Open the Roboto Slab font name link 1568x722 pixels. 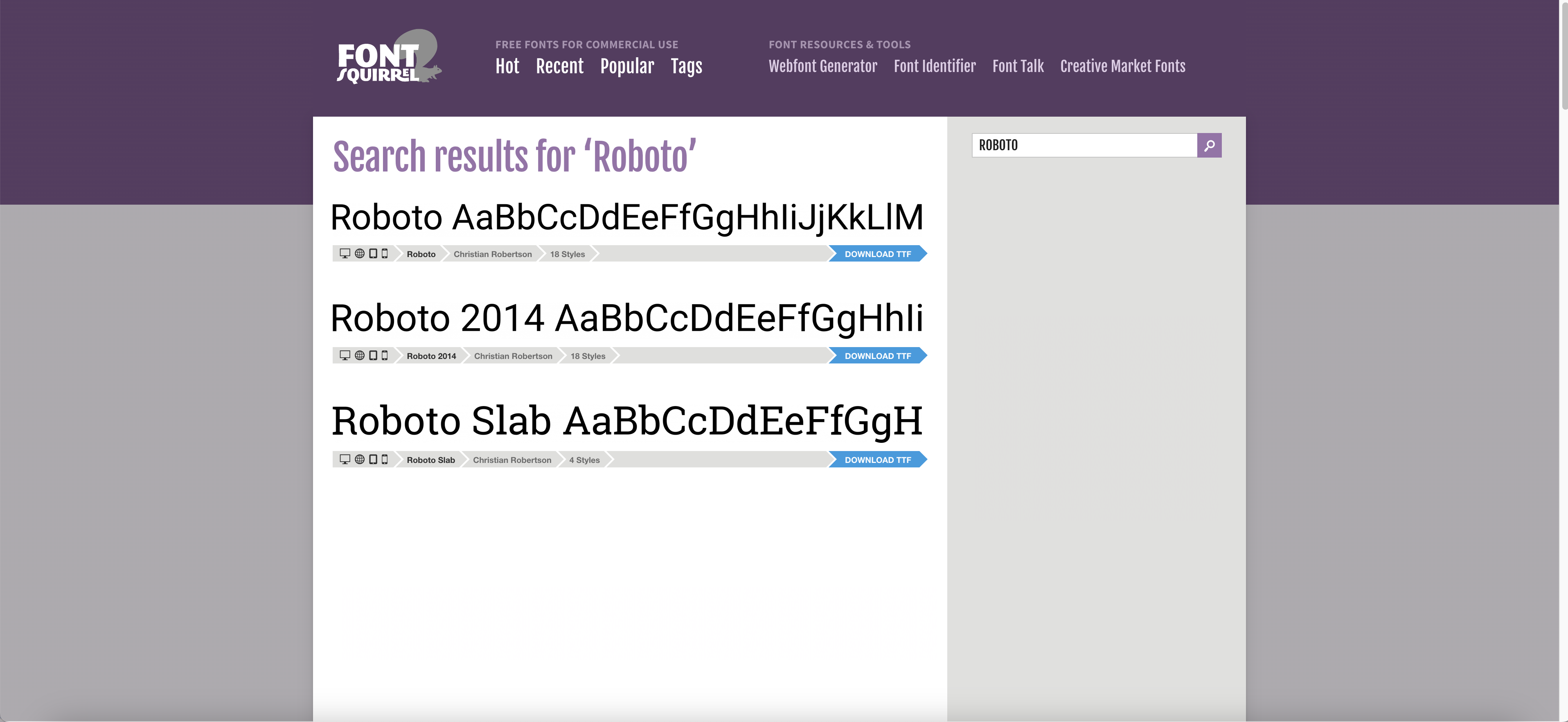coord(431,460)
